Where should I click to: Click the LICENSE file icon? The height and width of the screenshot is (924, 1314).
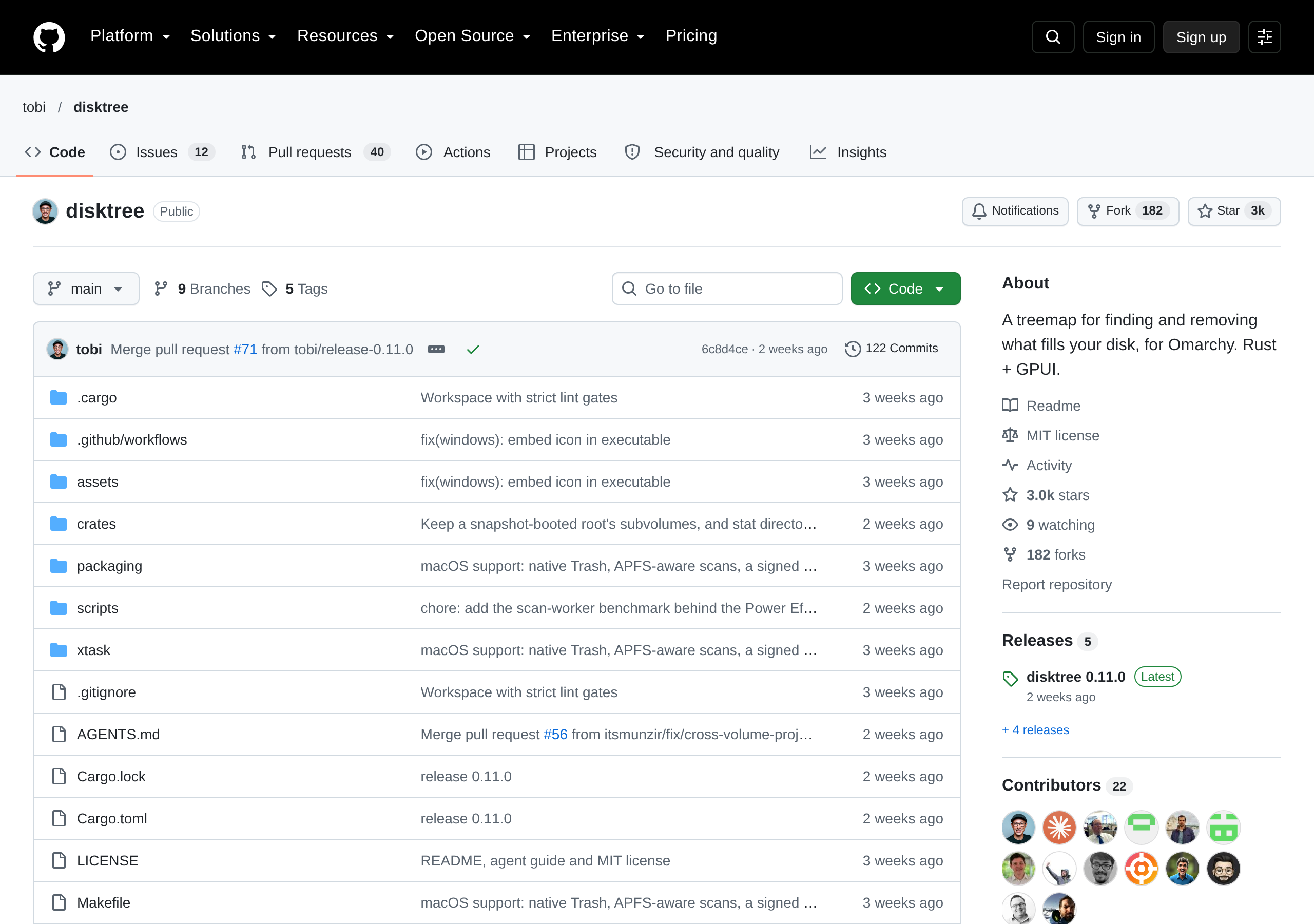pos(59,860)
